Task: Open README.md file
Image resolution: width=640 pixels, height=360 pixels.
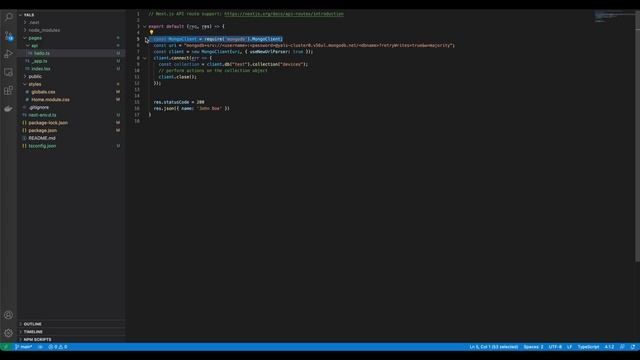Action: pyautogui.click(x=71, y=138)
